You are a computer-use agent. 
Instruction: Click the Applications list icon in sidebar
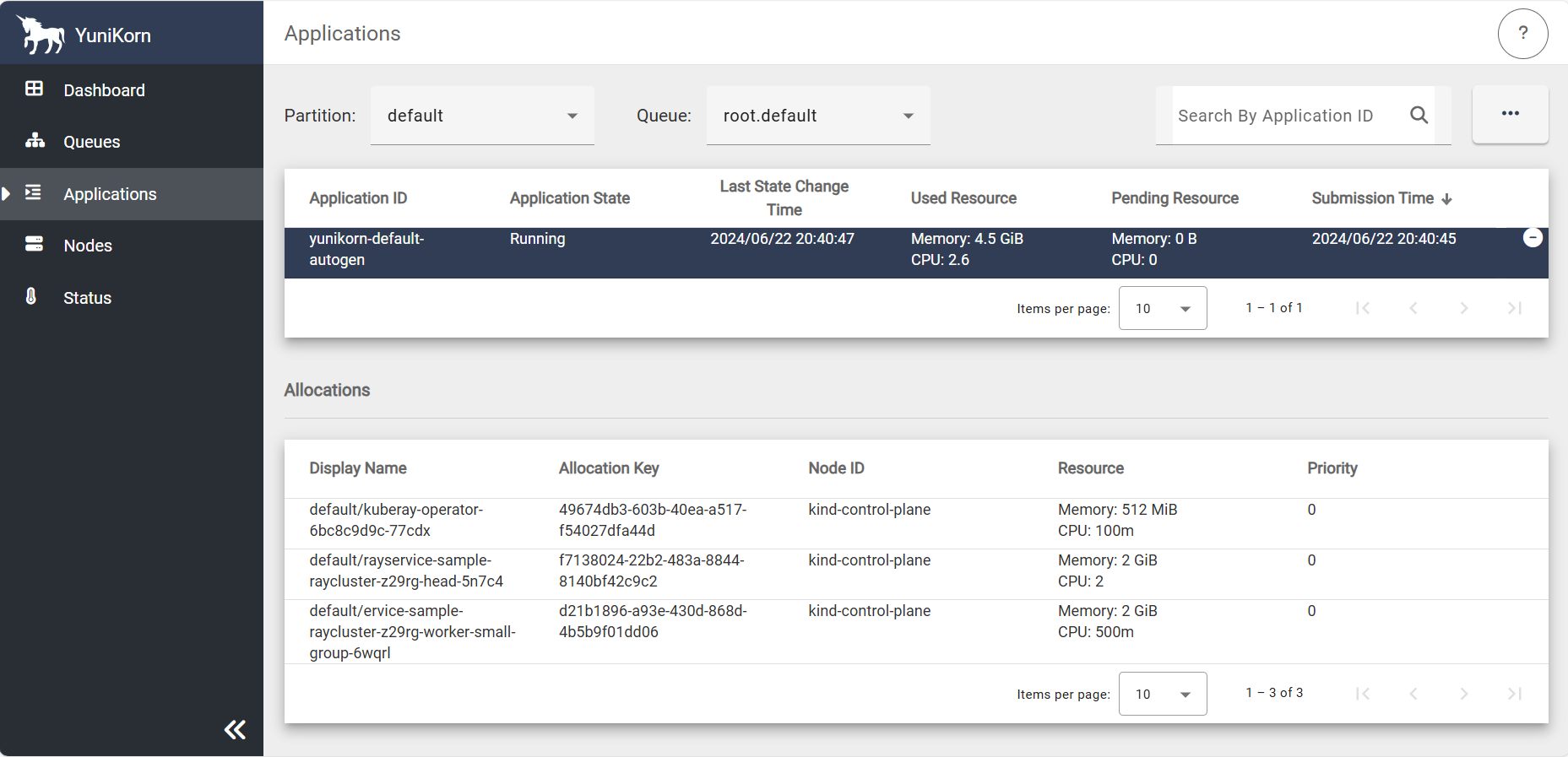[x=34, y=193]
